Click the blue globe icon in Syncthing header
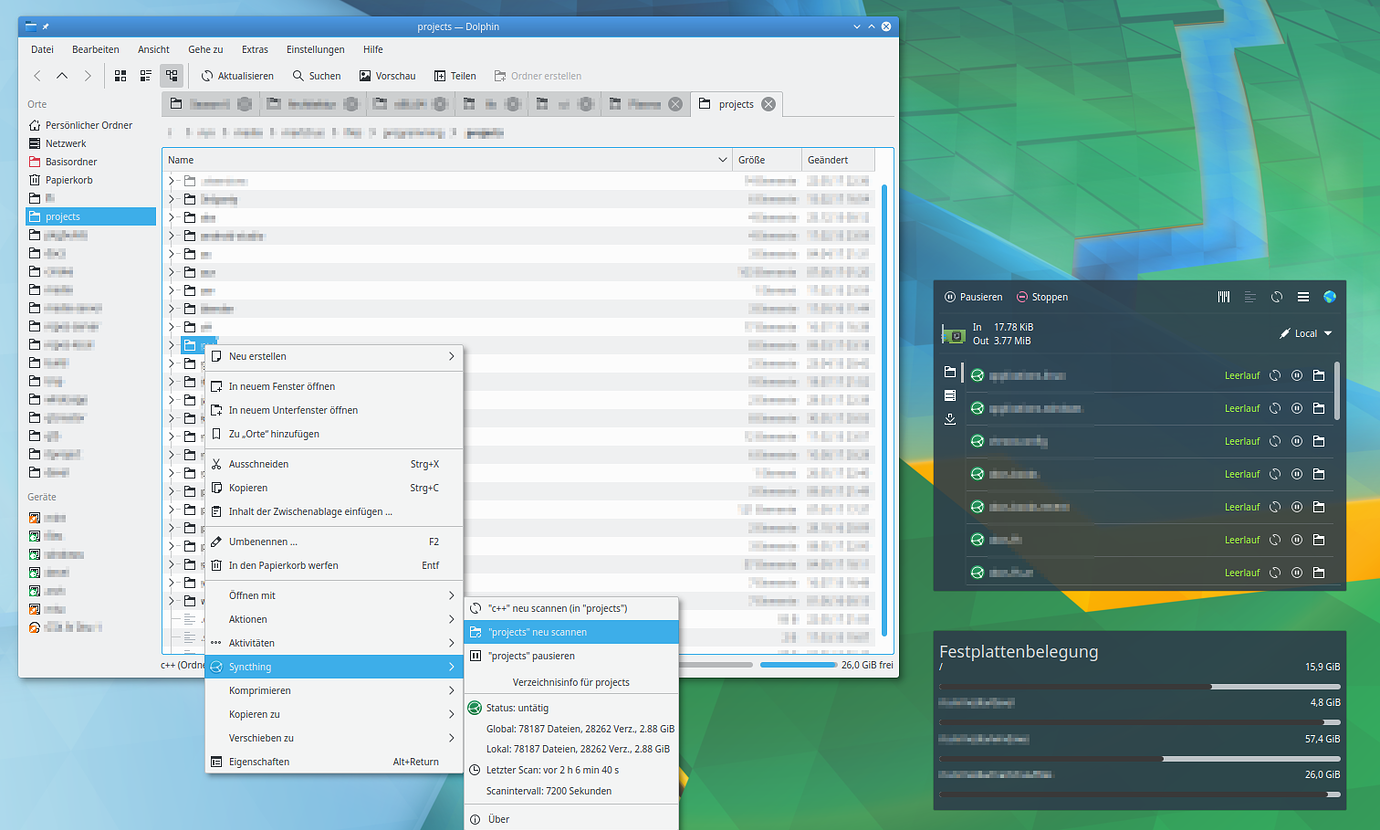Viewport: 1380px width, 830px height. [1329, 296]
